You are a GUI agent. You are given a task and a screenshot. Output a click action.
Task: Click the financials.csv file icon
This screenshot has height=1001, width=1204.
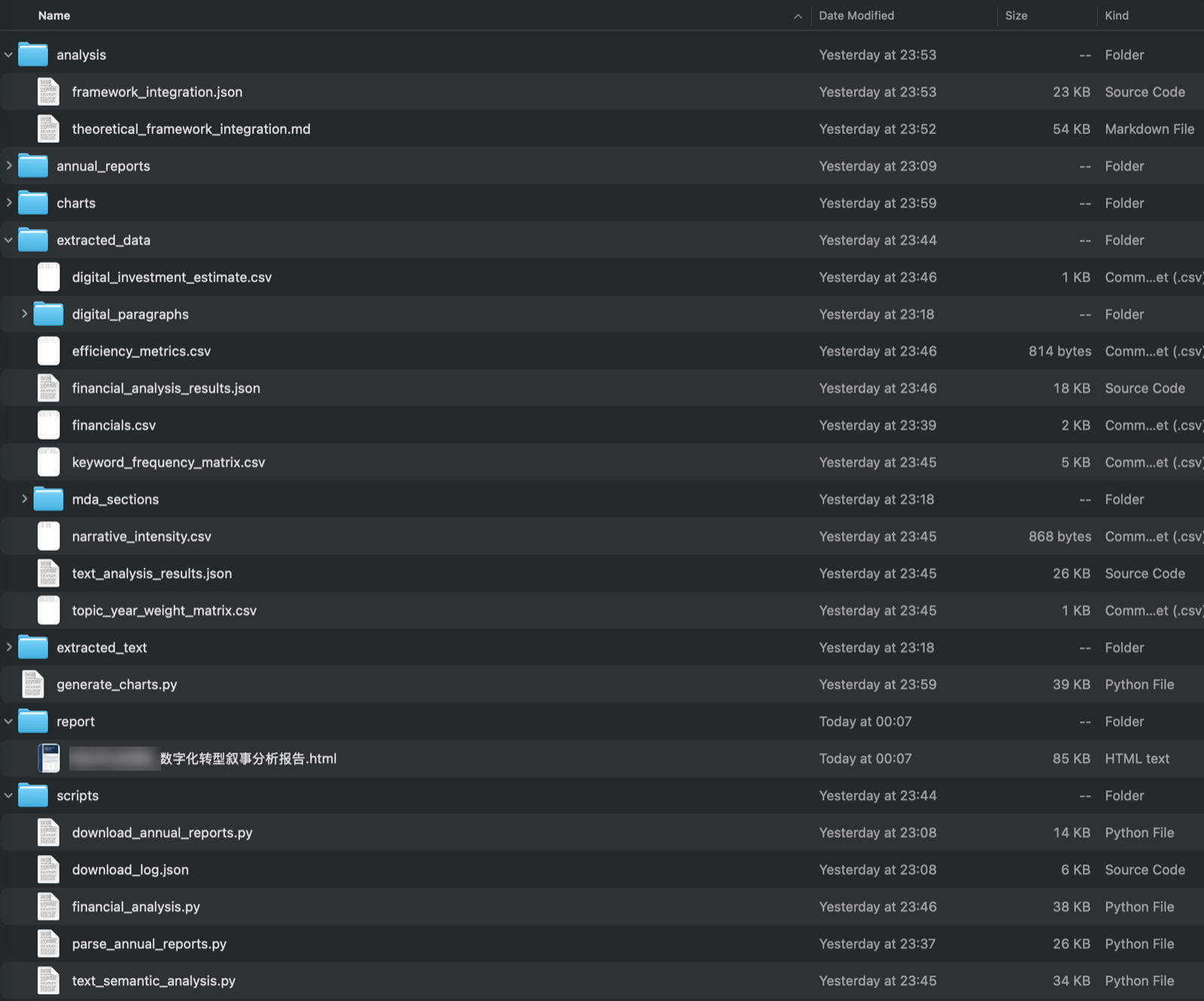point(49,425)
